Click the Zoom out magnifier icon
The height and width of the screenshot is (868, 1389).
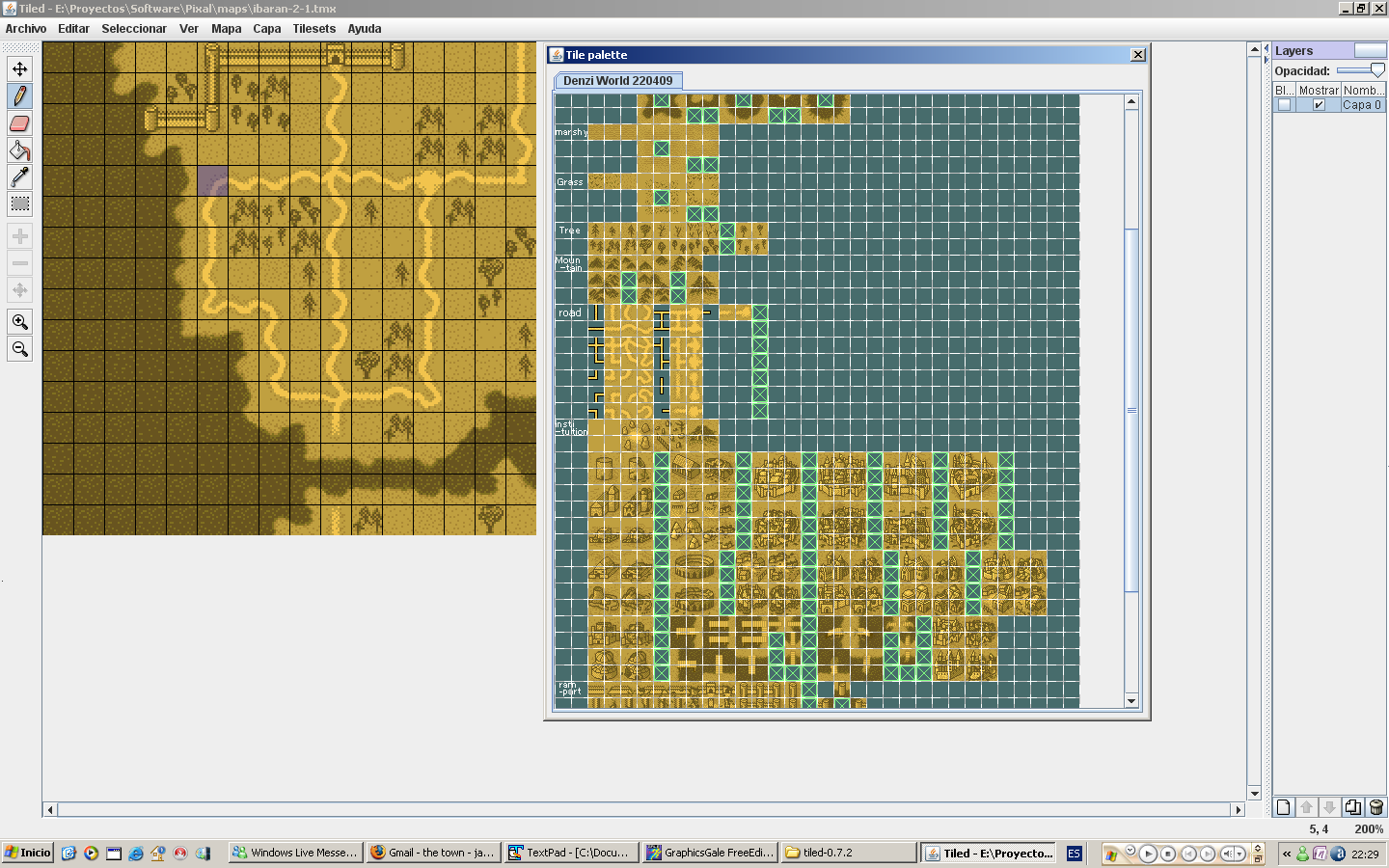click(x=19, y=348)
